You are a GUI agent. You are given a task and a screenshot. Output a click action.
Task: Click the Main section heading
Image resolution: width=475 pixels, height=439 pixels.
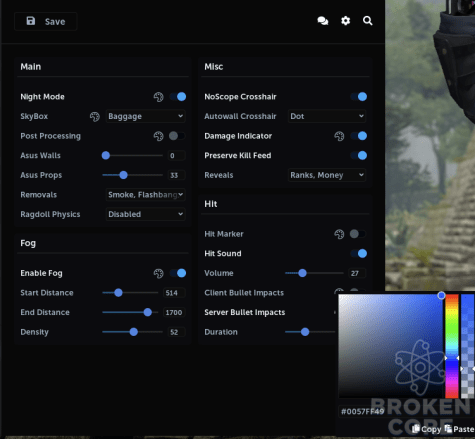[x=31, y=67]
